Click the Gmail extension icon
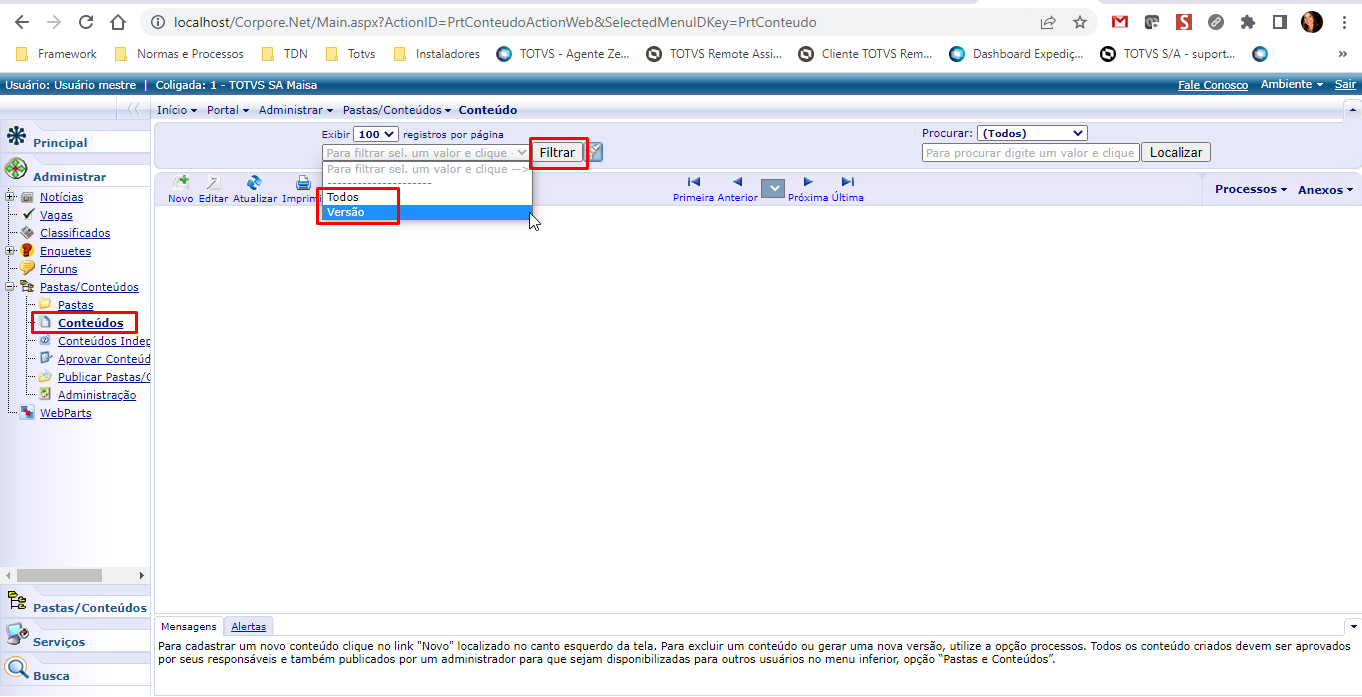The width and height of the screenshot is (1362, 697). 1120,22
